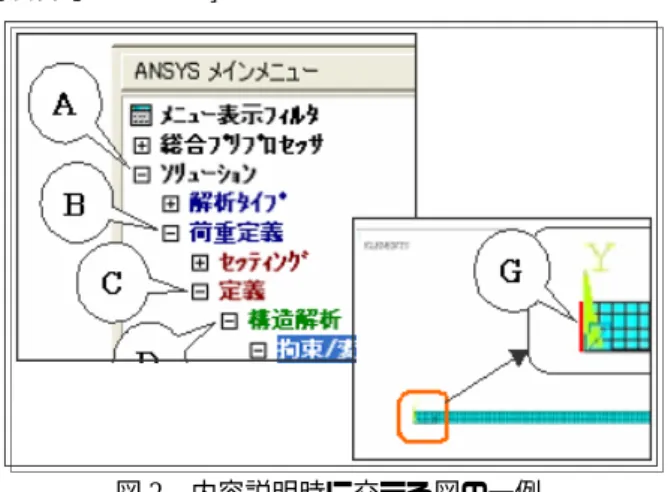This screenshot has width=668, height=492.
Task: Click the long cyan beam mesh
Action: coord(532,417)
